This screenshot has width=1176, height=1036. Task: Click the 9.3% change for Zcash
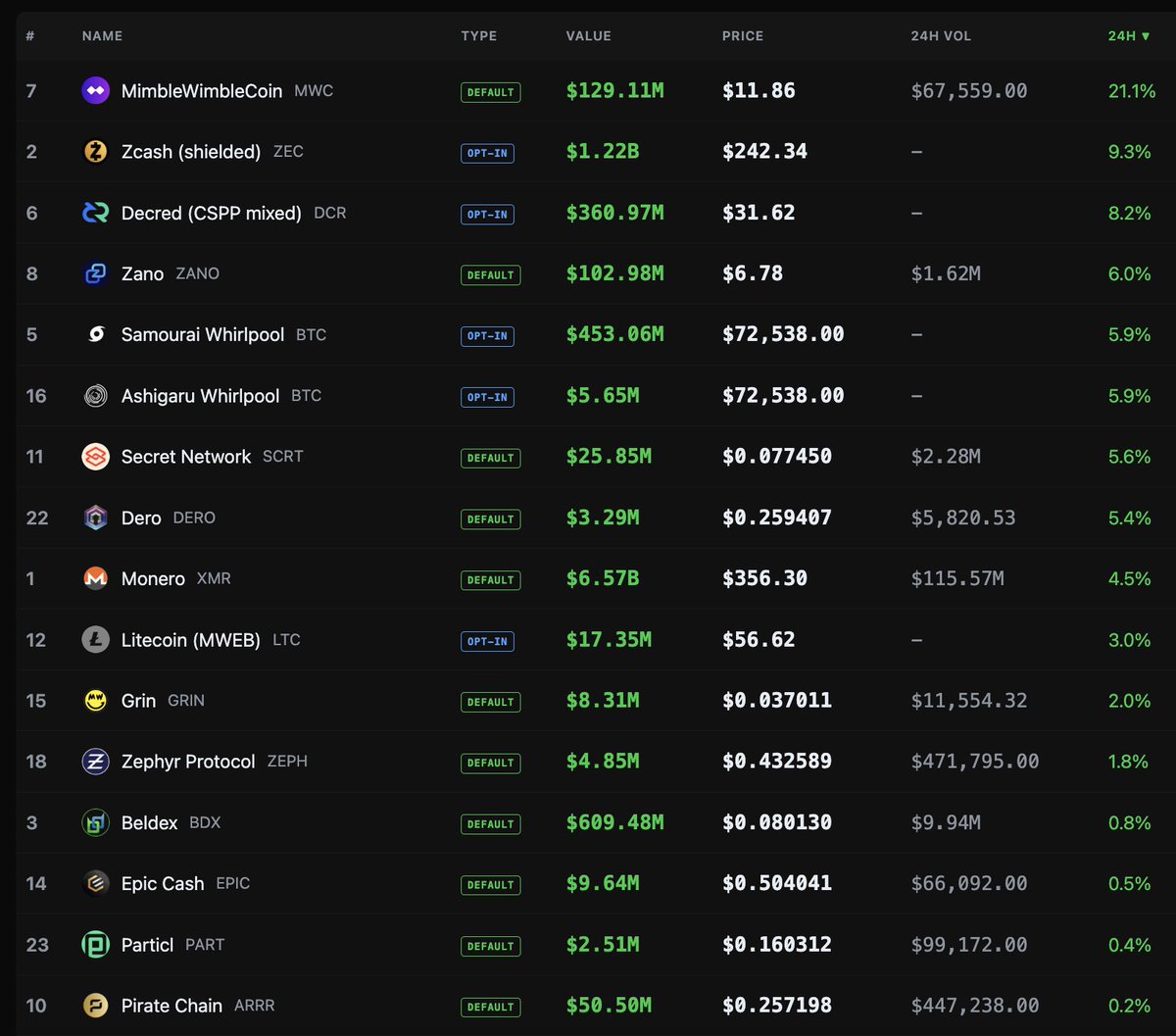1129,152
